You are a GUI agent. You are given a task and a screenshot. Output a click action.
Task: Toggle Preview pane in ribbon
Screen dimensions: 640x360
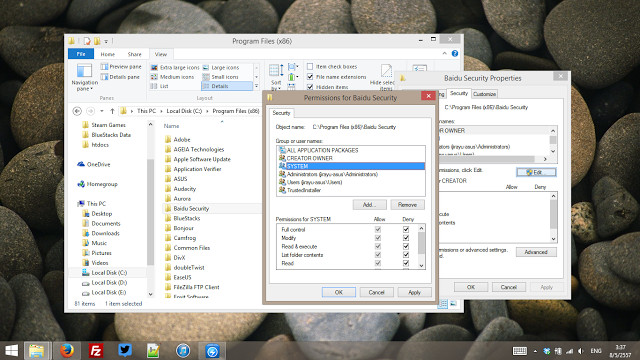(121, 67)
